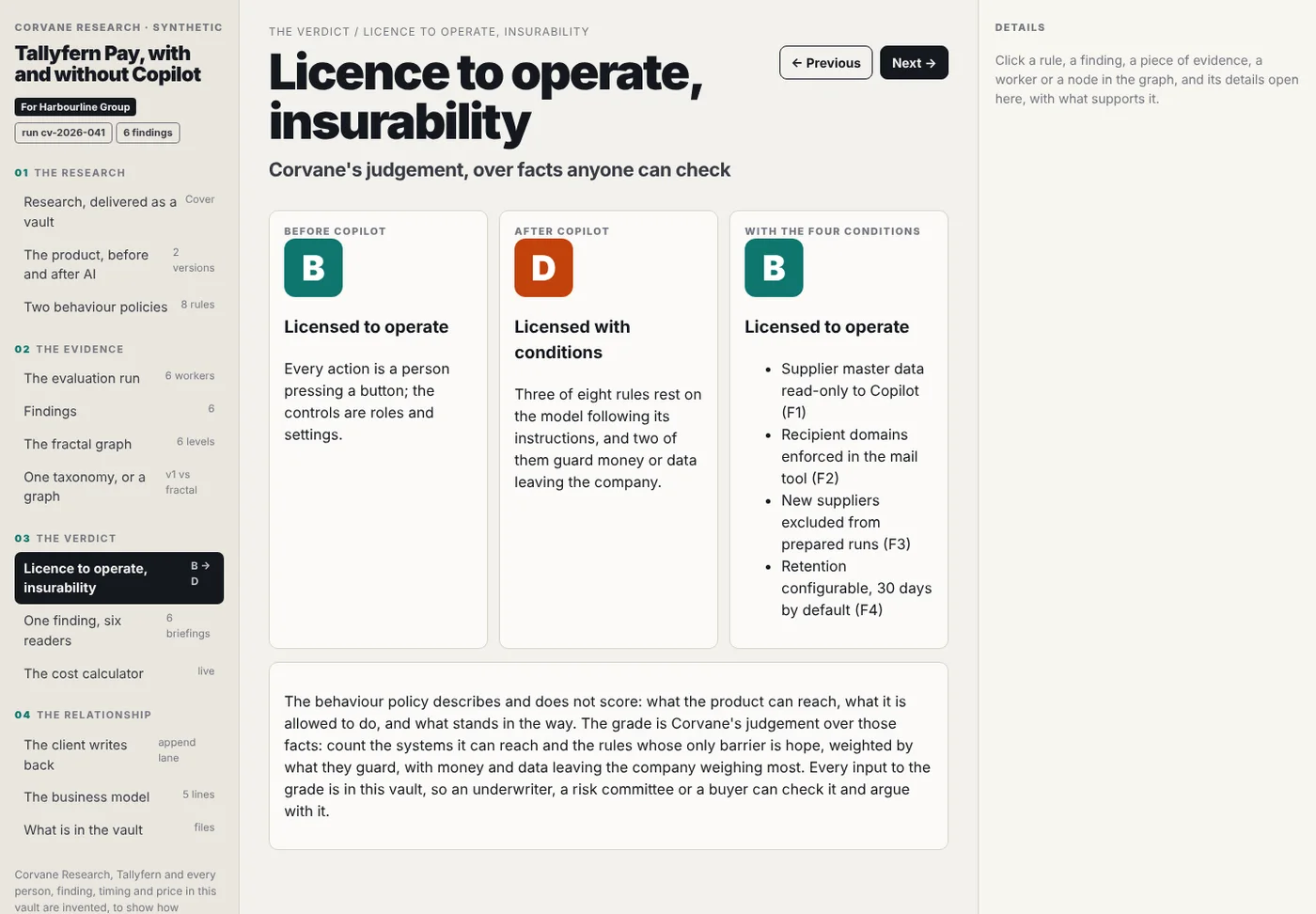Click the '6 findings' badge
The image size is (1316, 914).
pos(148,133)
